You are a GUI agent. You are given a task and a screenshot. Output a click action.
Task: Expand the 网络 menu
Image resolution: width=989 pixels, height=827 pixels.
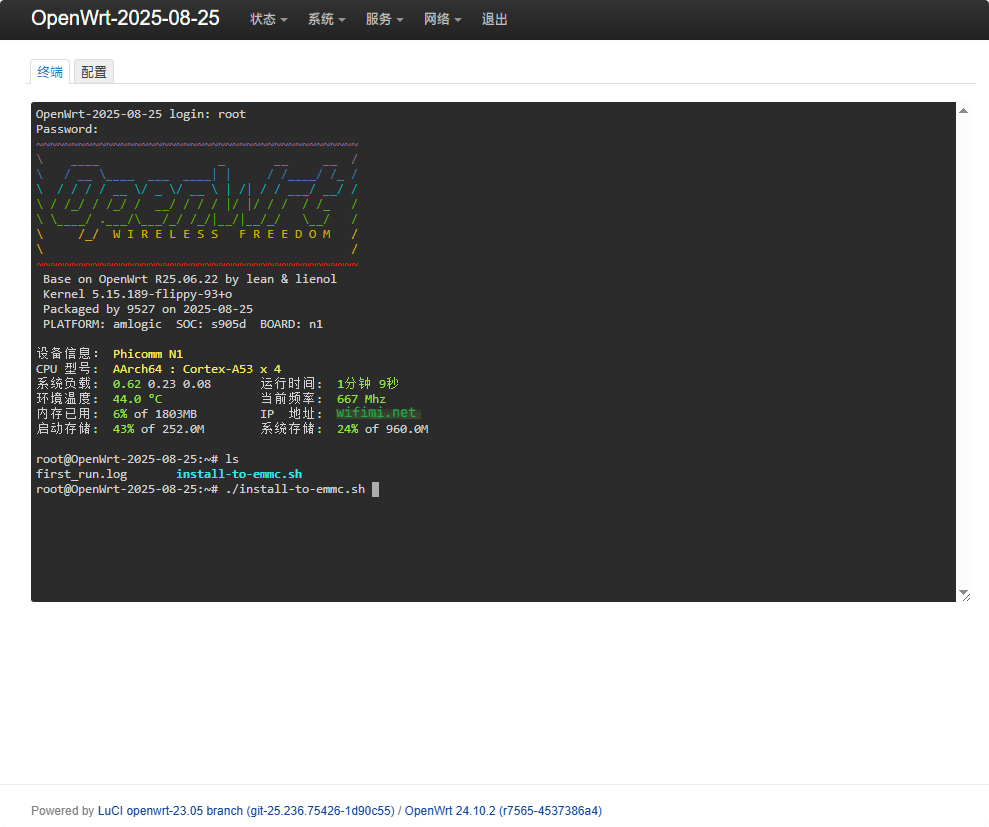(442, 20)
